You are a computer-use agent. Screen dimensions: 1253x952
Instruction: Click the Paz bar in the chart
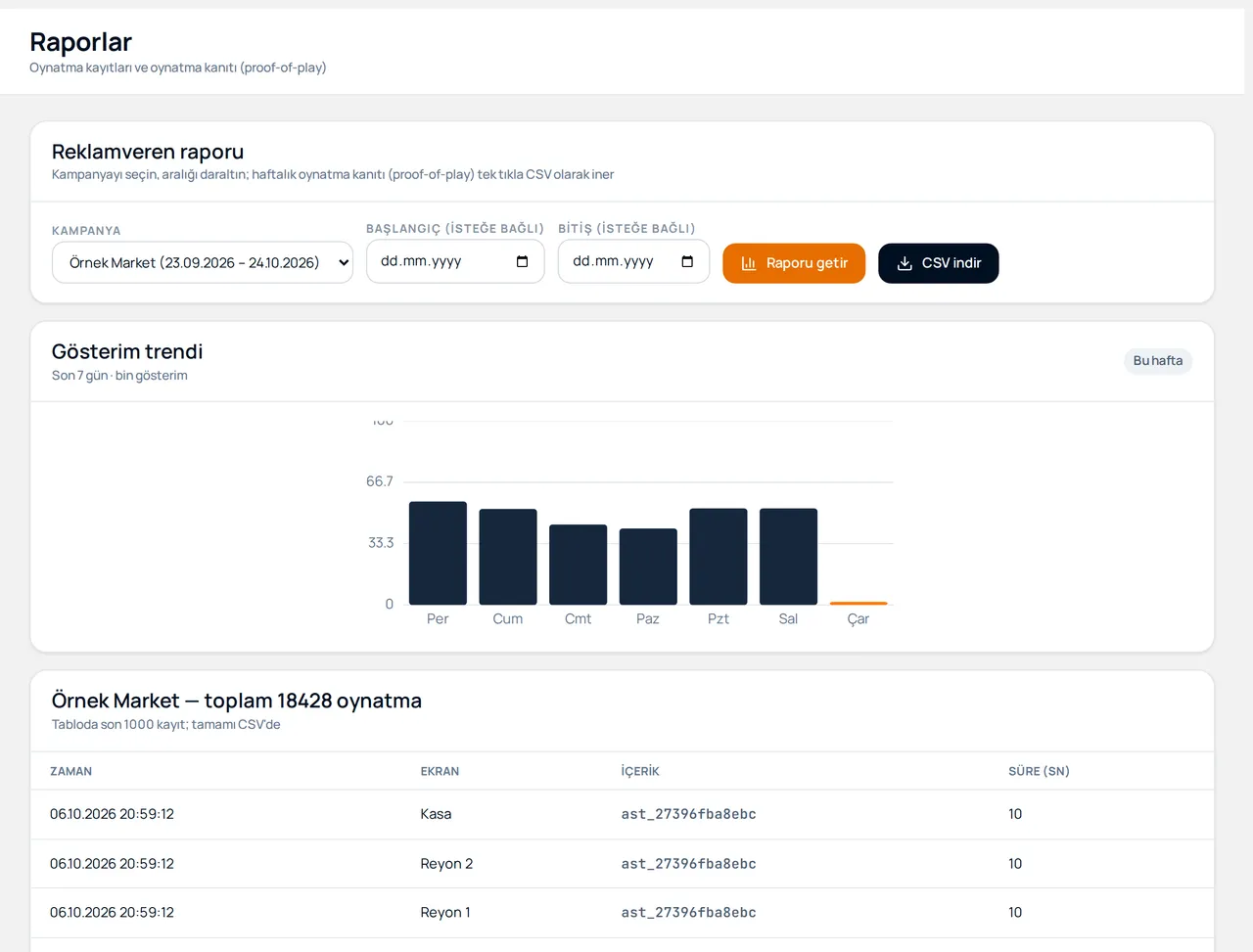point(648,567)
